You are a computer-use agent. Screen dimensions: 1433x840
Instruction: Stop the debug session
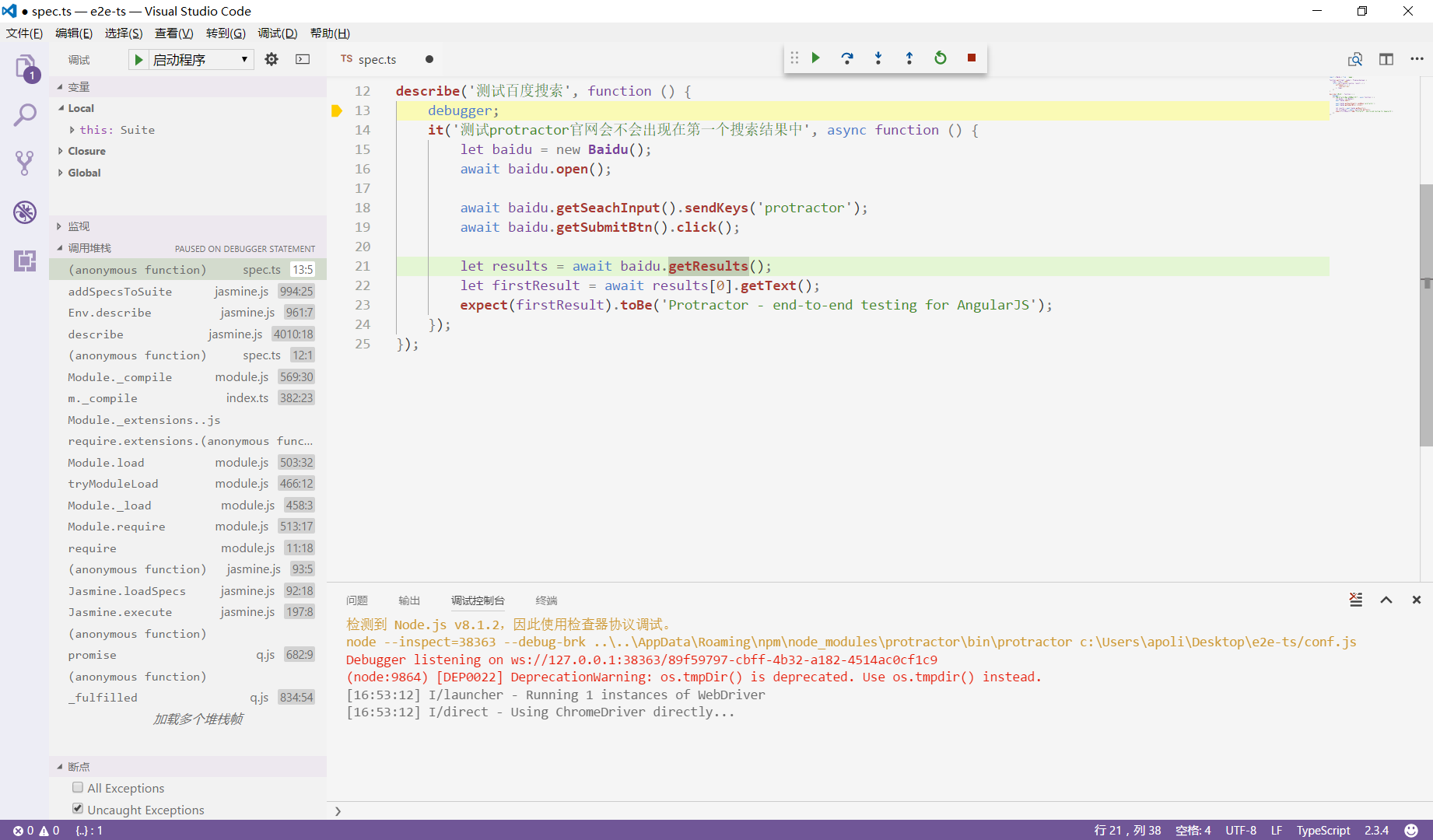972,58
